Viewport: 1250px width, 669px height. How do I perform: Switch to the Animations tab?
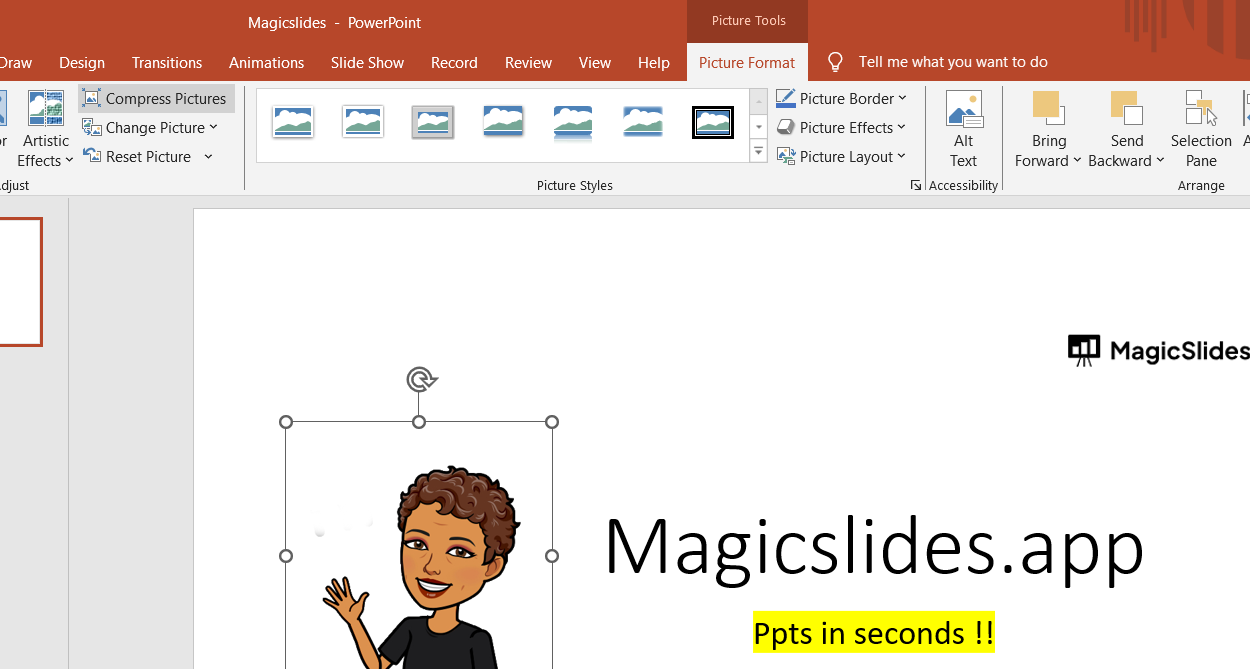[x=267, y=62]
